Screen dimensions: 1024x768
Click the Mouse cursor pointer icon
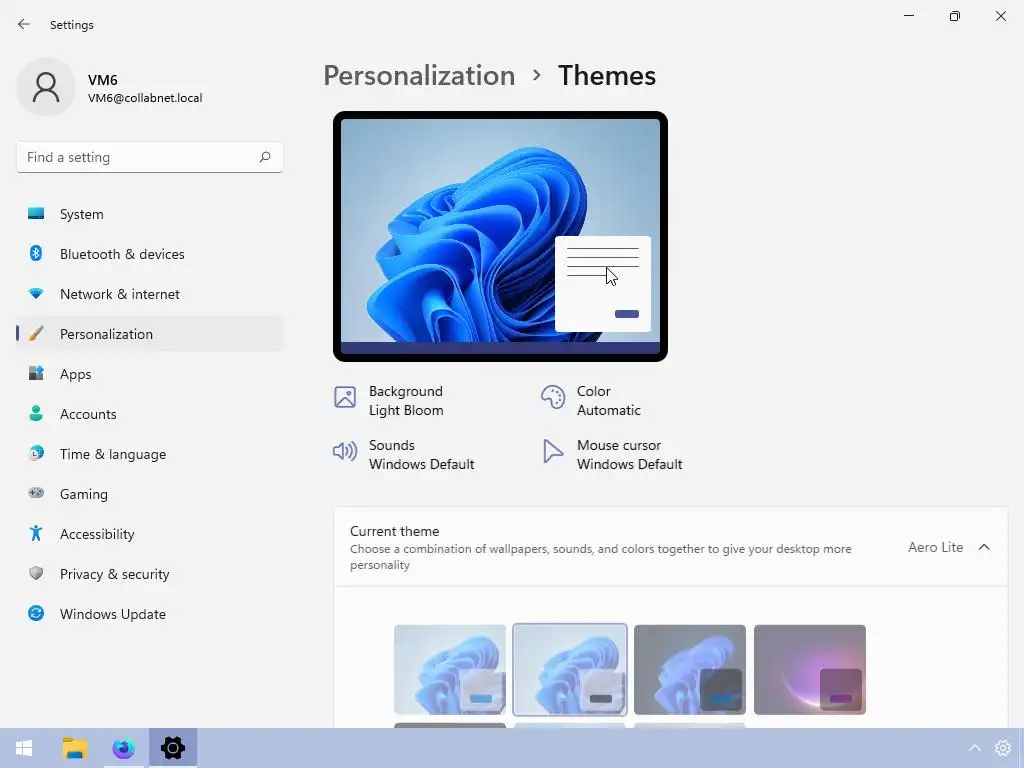click(552, 451)
